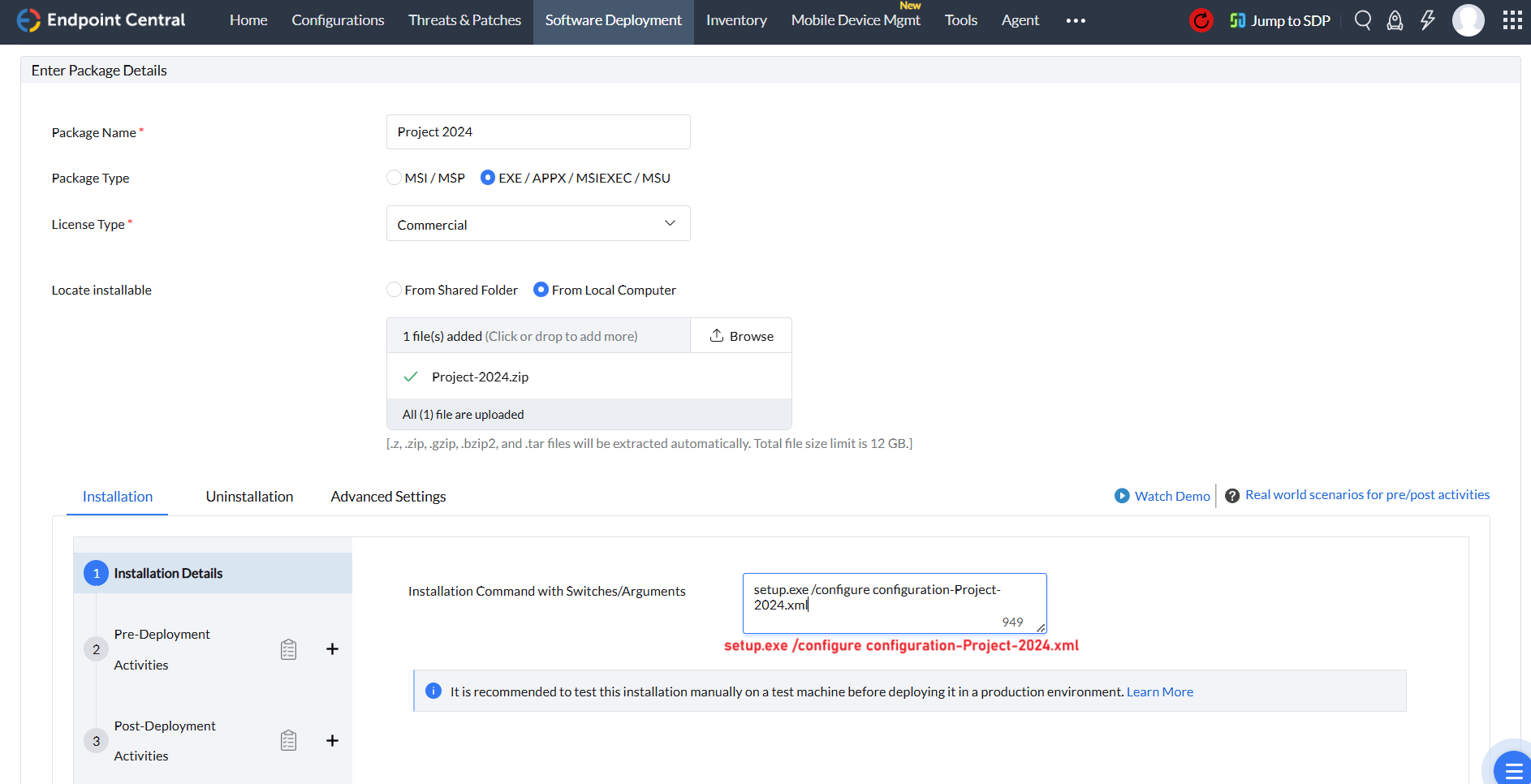Choose From Shared Folder radio option

(395, 290)
